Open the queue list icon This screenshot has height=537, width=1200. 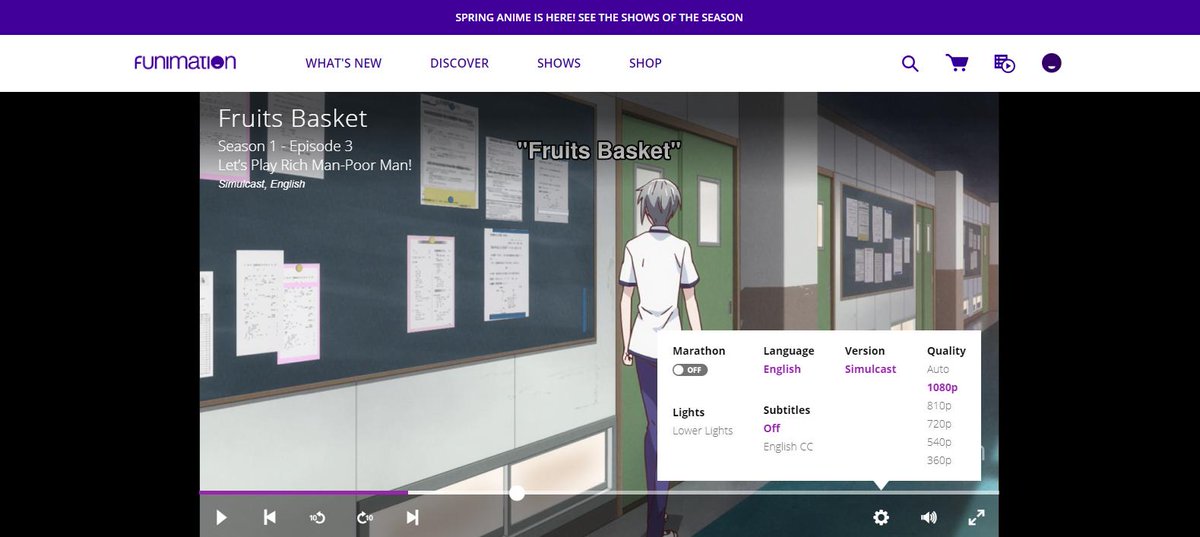[x=1005, y=63]
